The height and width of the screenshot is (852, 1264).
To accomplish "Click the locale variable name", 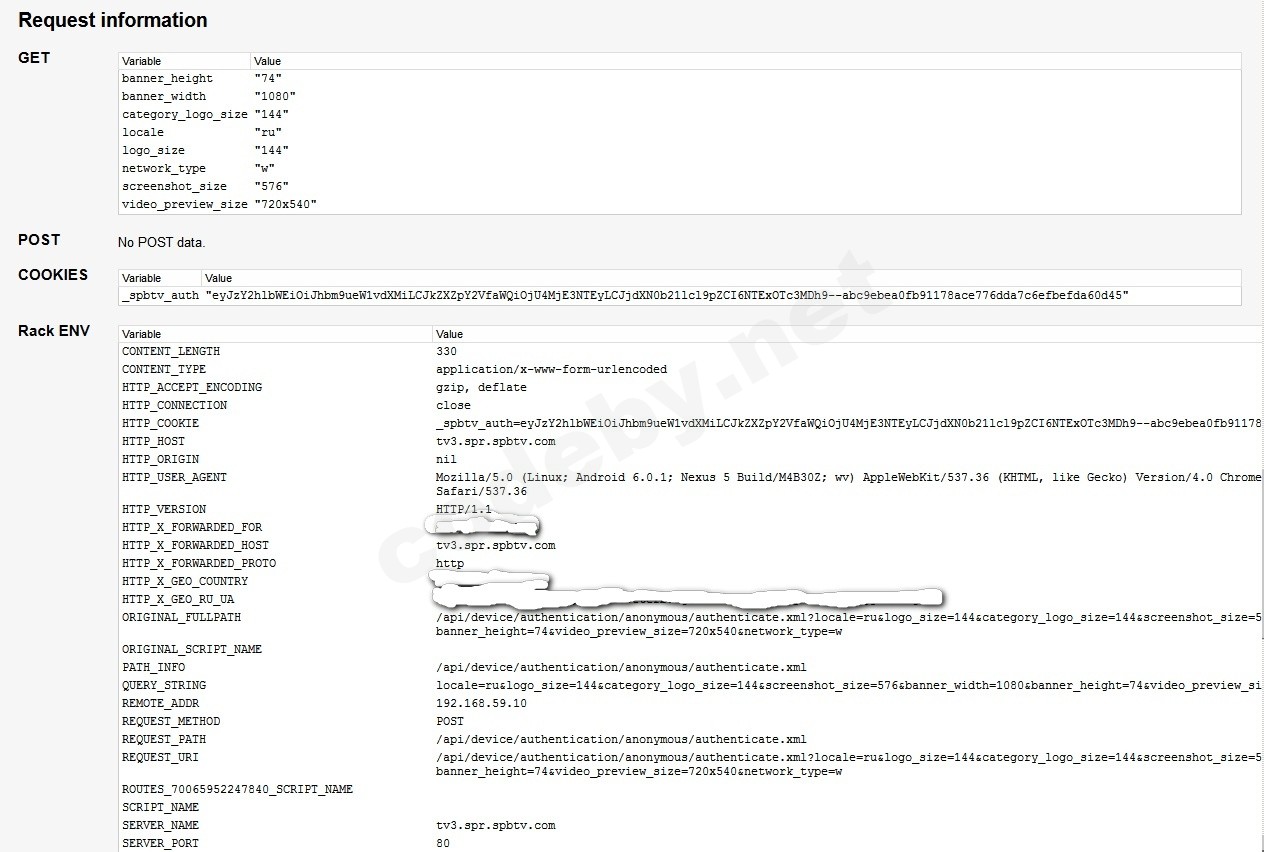I will point(143,133).
